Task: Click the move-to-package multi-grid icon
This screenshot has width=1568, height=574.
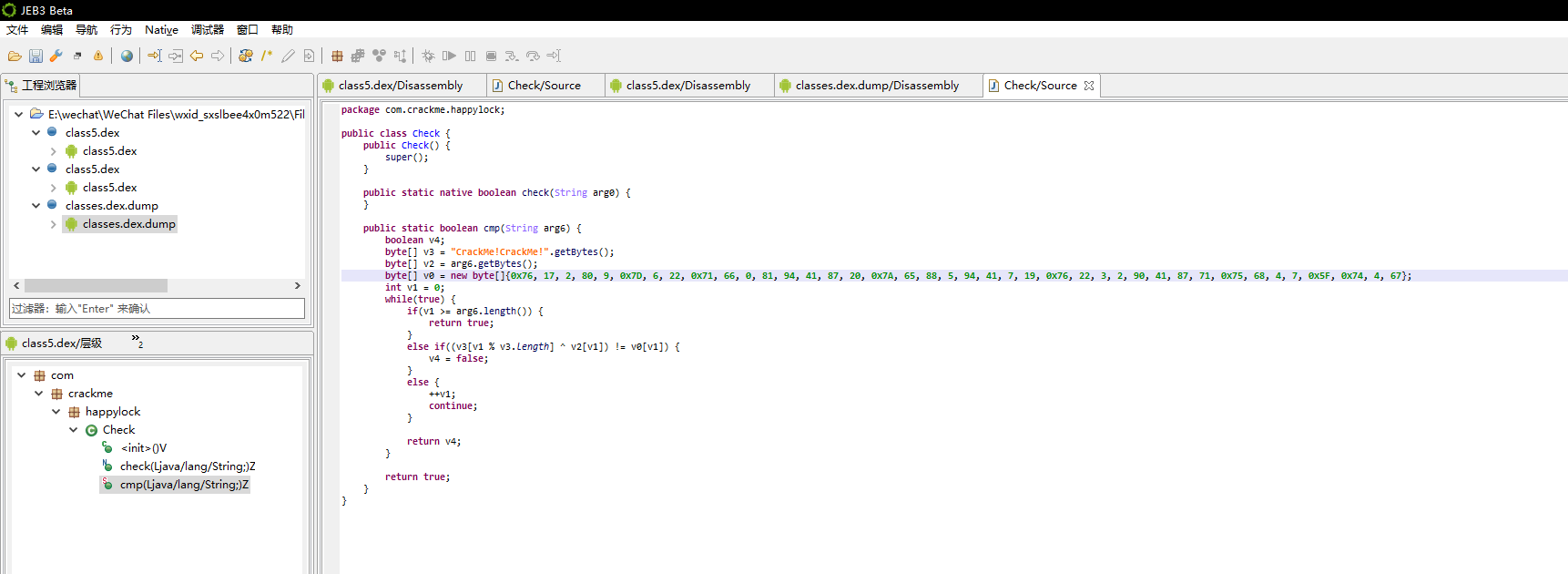Action: (358, 56)
